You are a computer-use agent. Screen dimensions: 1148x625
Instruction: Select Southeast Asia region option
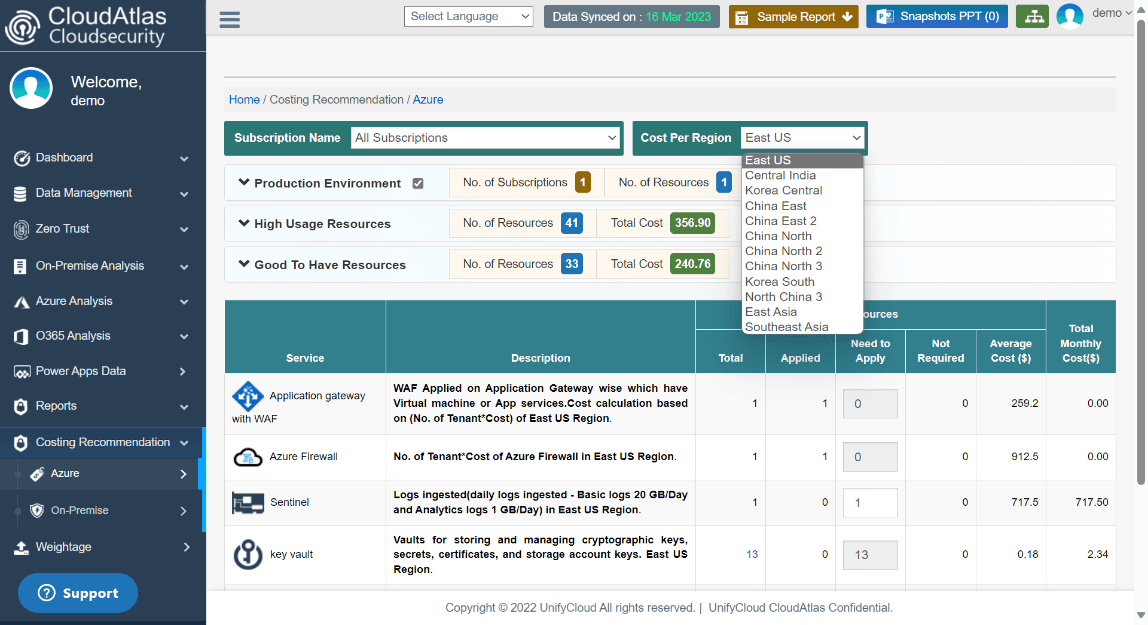[802, 327]
